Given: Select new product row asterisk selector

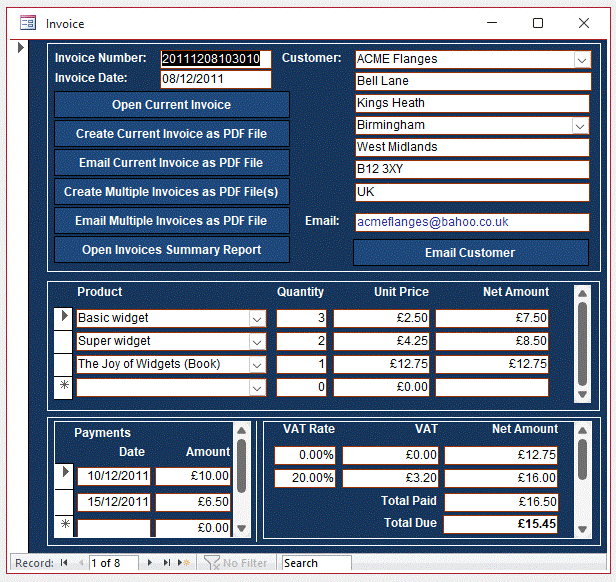Looking at the screenshot, I should (63, 387).
